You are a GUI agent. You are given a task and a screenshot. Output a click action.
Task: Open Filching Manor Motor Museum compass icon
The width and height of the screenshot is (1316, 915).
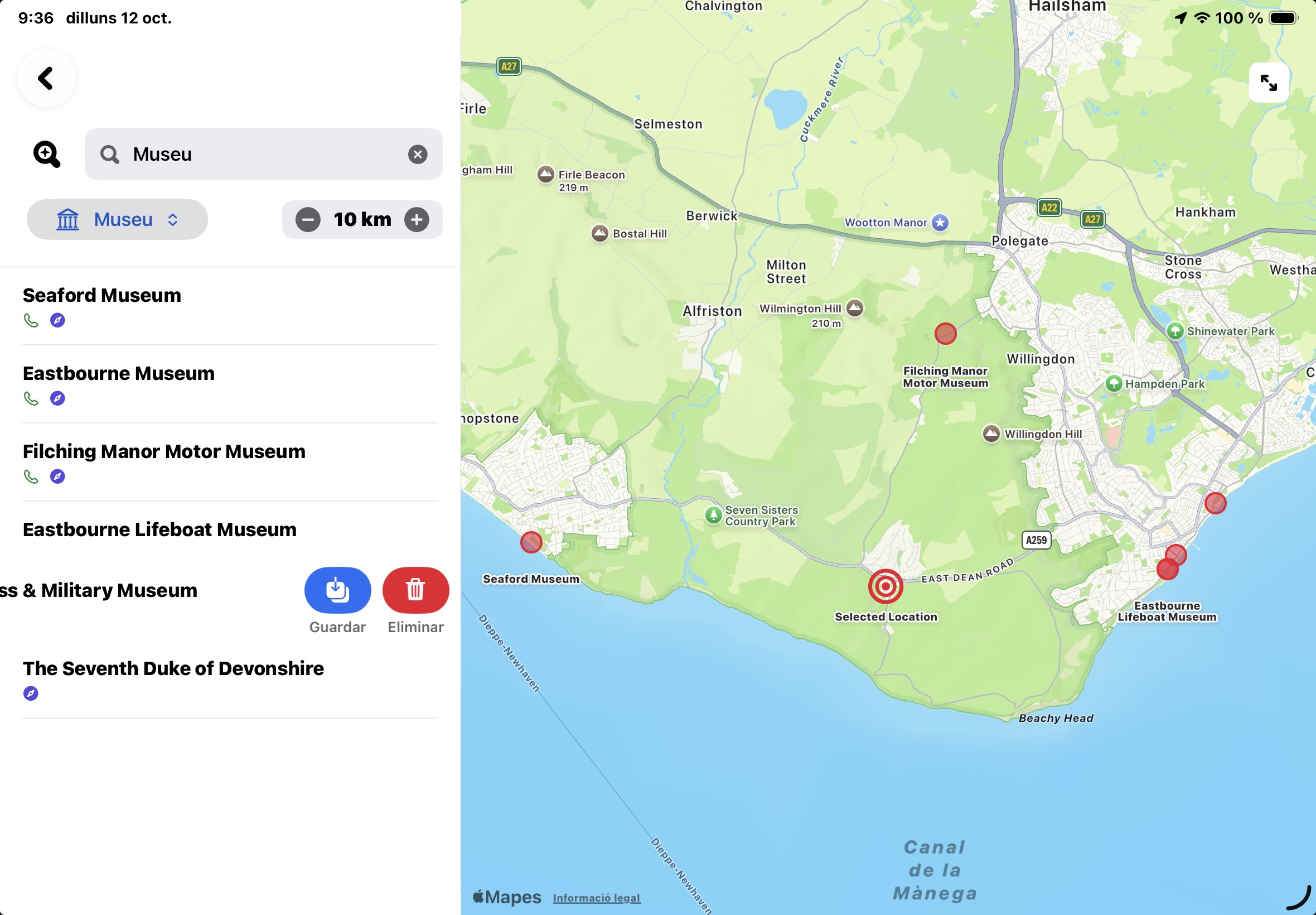pyautogui.click(x=57, y=476)
